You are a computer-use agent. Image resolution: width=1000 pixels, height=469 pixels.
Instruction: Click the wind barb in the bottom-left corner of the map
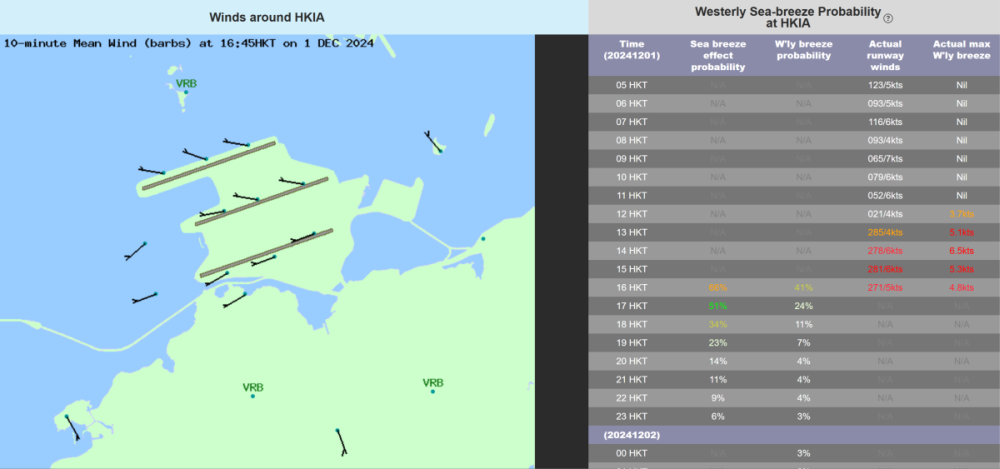(71, 428)
